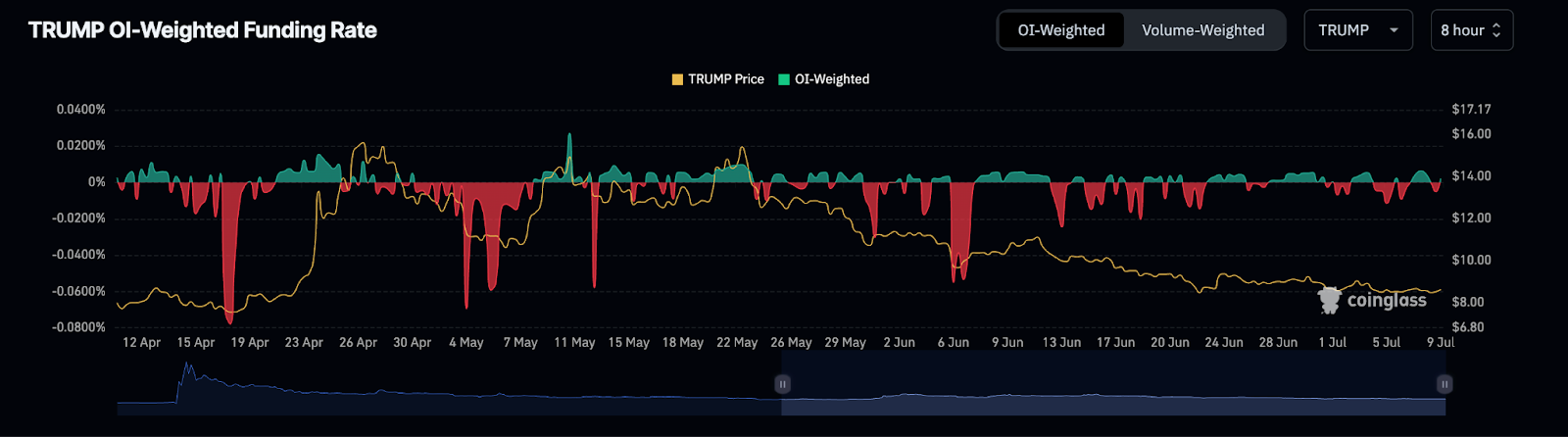The height and width of the screenshot is (437, 1568).
Task: Click the 1 Jul date label
Action: coord(1332,342)
